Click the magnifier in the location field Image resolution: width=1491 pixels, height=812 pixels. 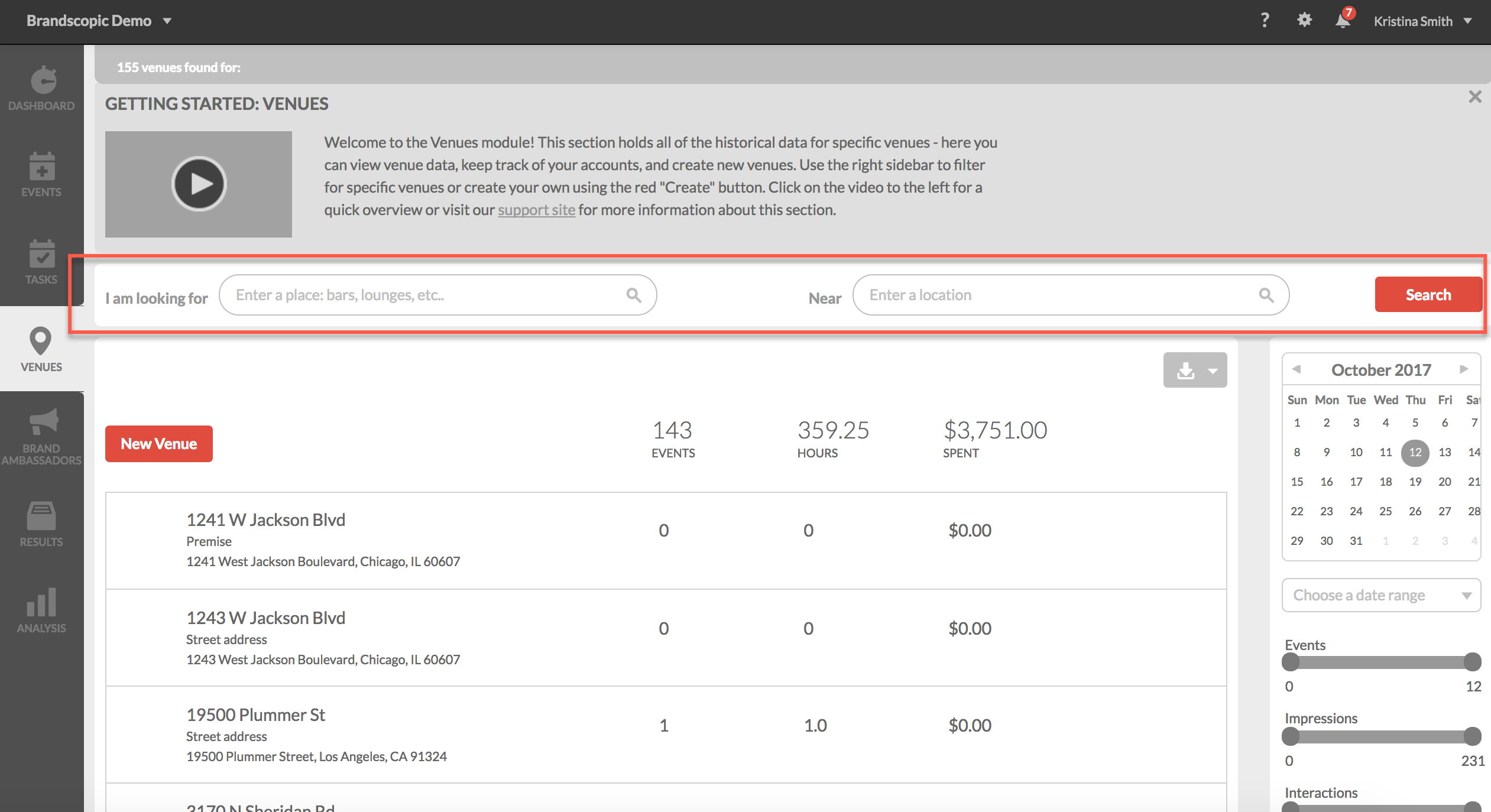point(1266,295)
